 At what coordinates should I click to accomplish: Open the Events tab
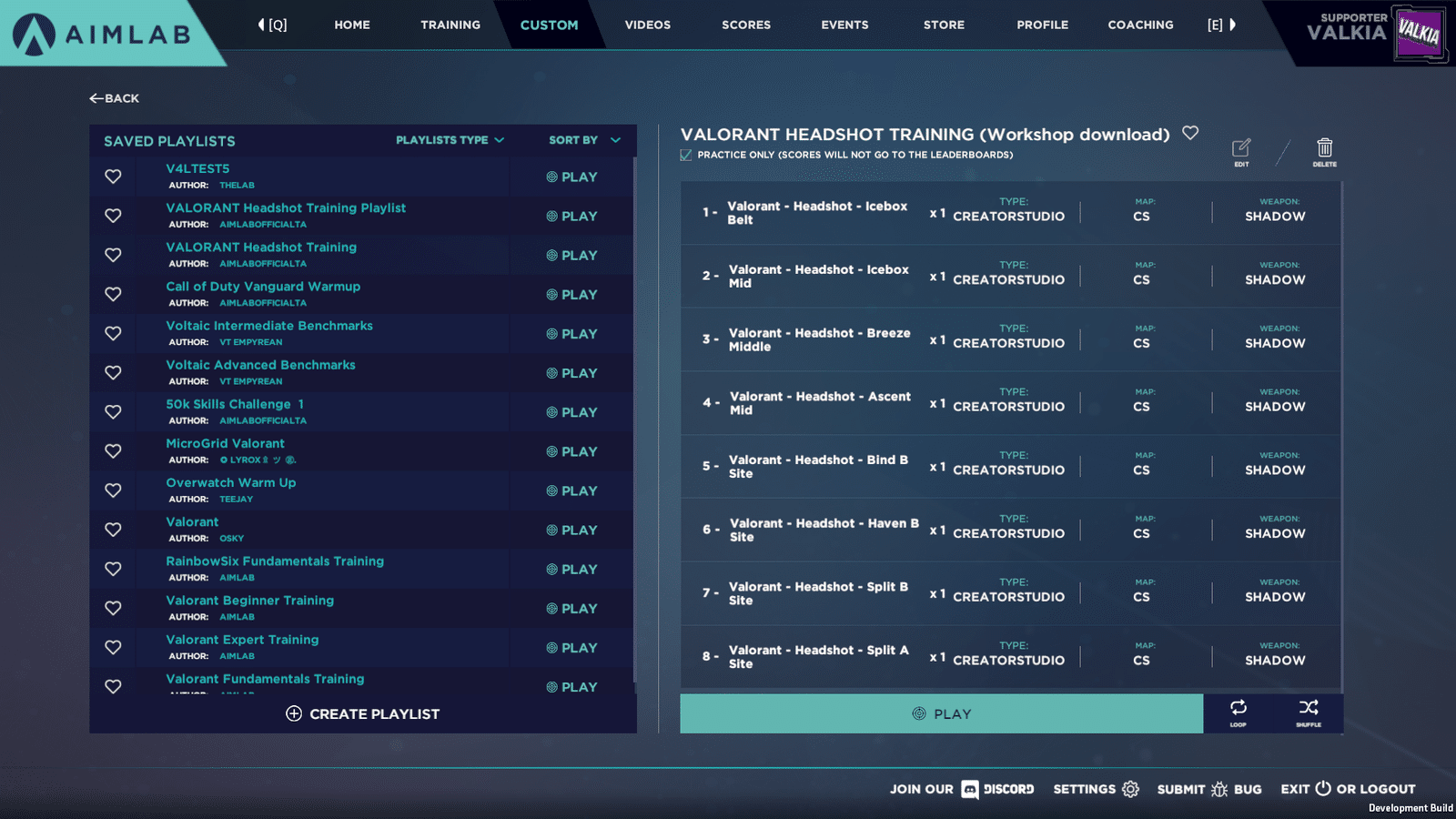pos(844,25)
